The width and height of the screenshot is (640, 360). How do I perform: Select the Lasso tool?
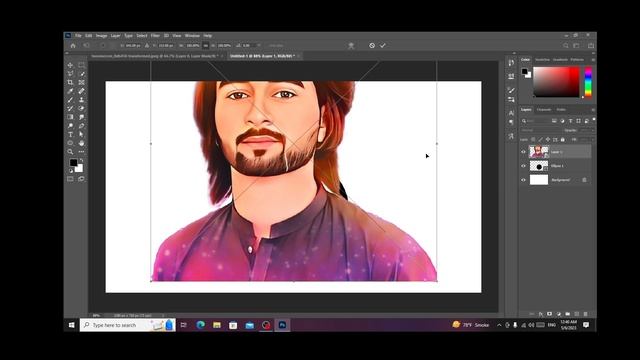[70, 74]
